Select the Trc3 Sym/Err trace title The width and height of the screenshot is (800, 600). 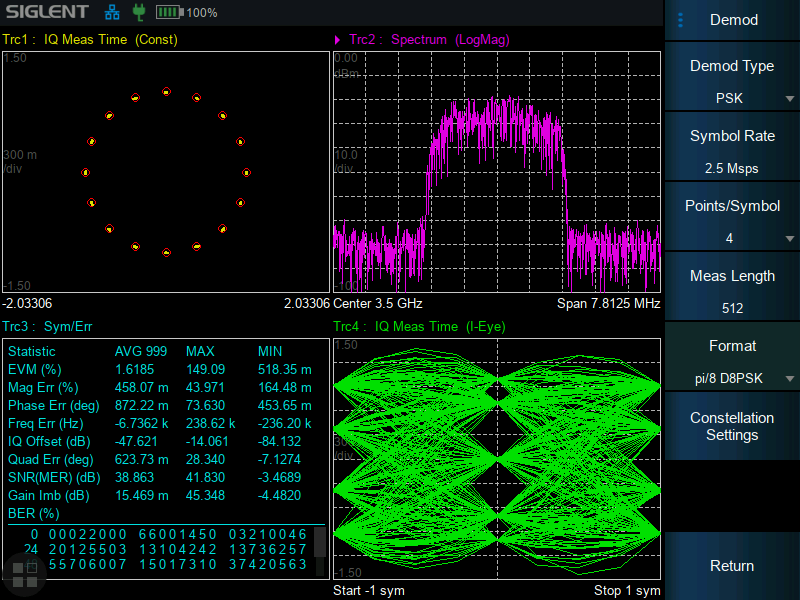[x=48, y=326]
